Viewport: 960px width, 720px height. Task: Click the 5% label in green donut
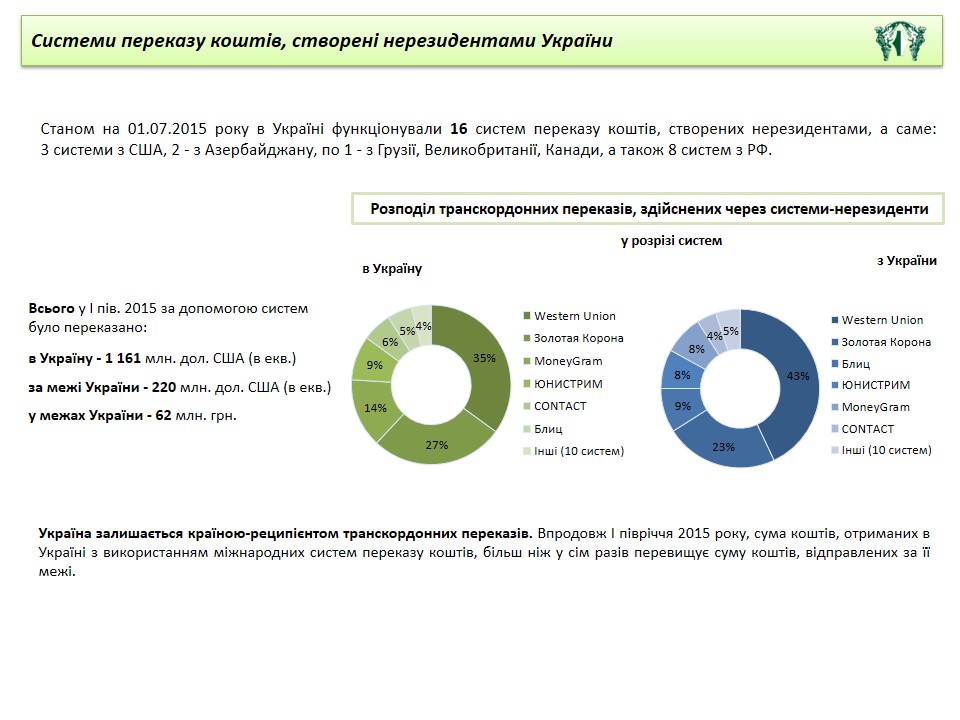coord(407,331)
